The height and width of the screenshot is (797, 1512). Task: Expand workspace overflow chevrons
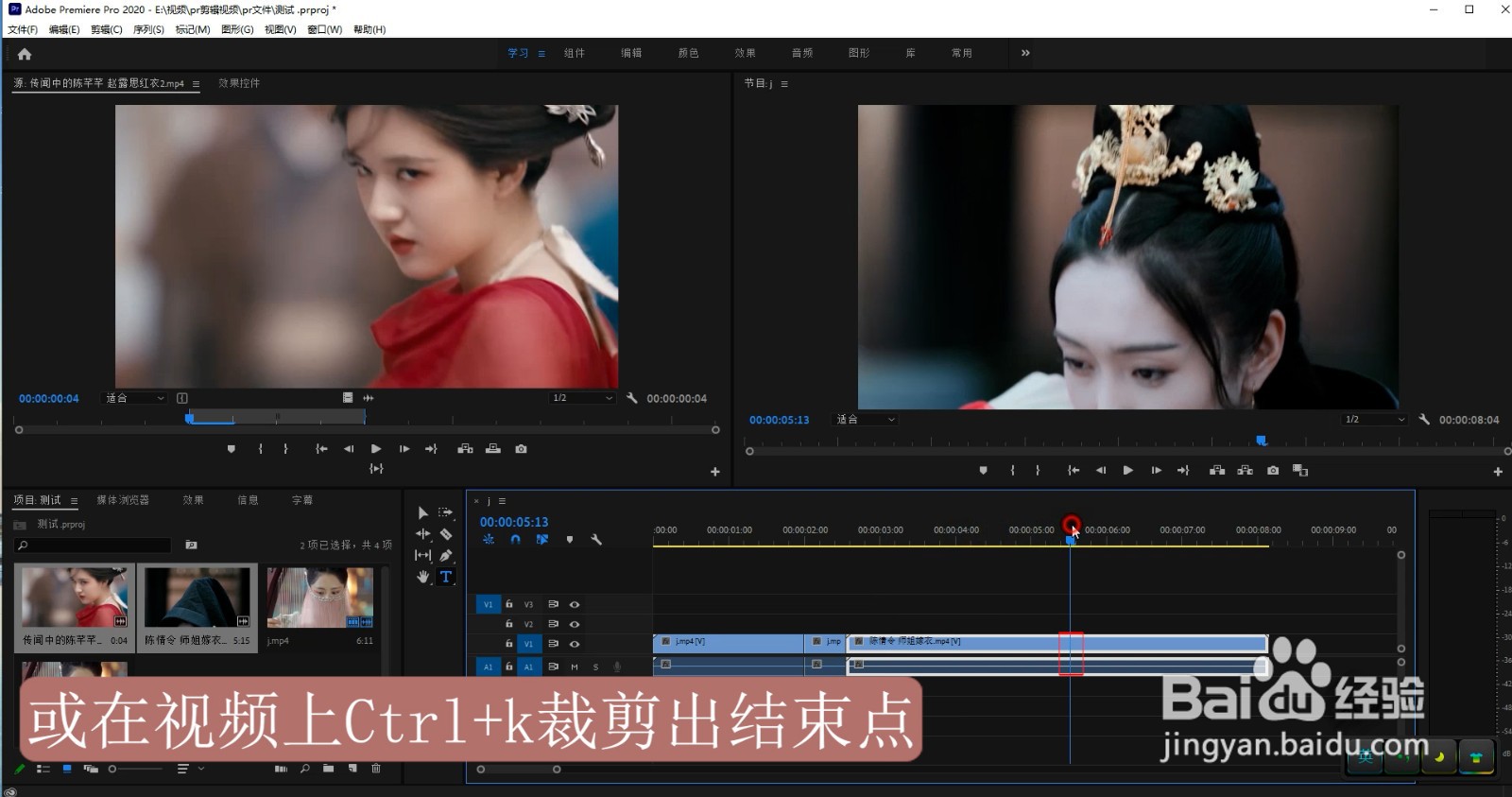pos(1025,53)
